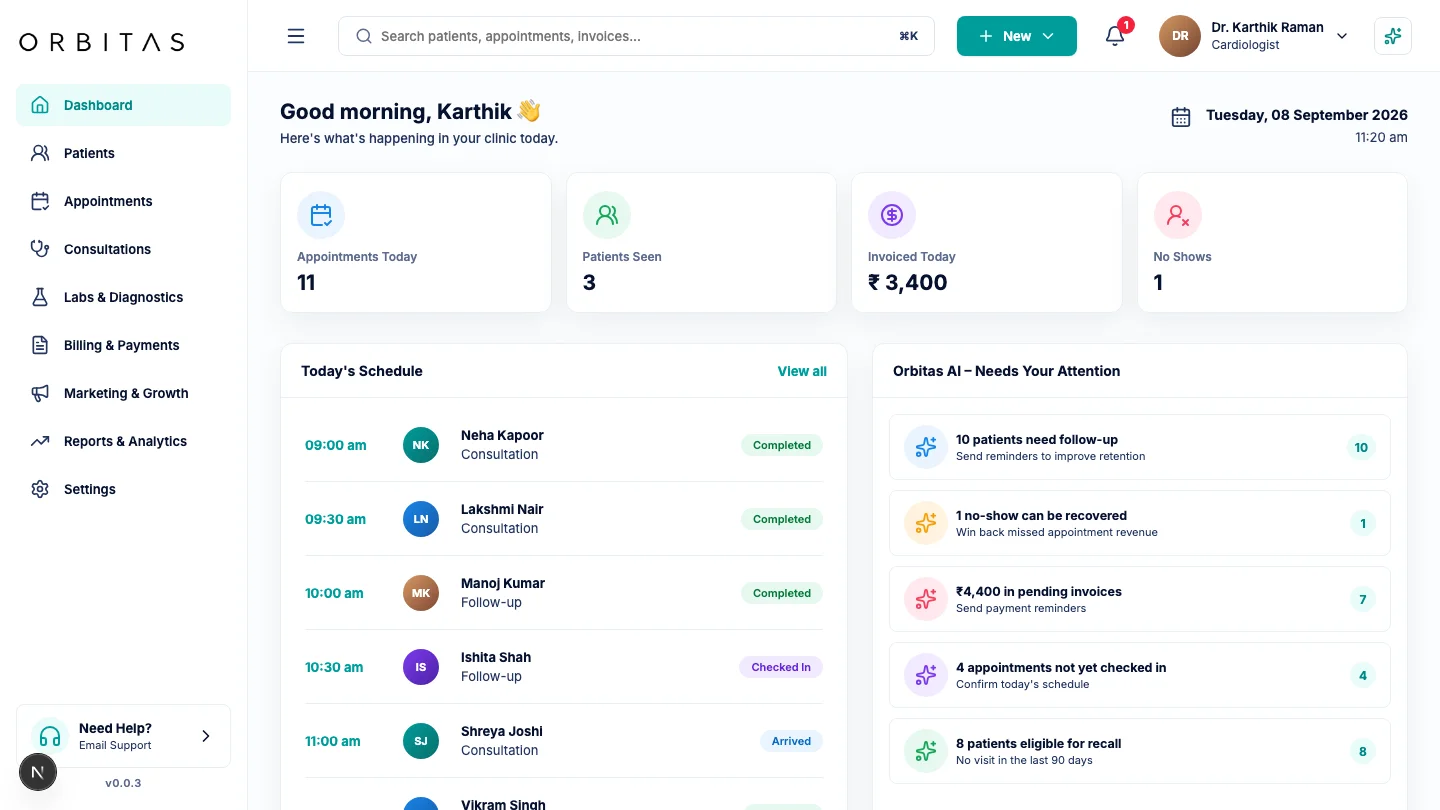Click the Dashboard home icon
Screen dimensions: 1440x810
(x=40, y=105)
